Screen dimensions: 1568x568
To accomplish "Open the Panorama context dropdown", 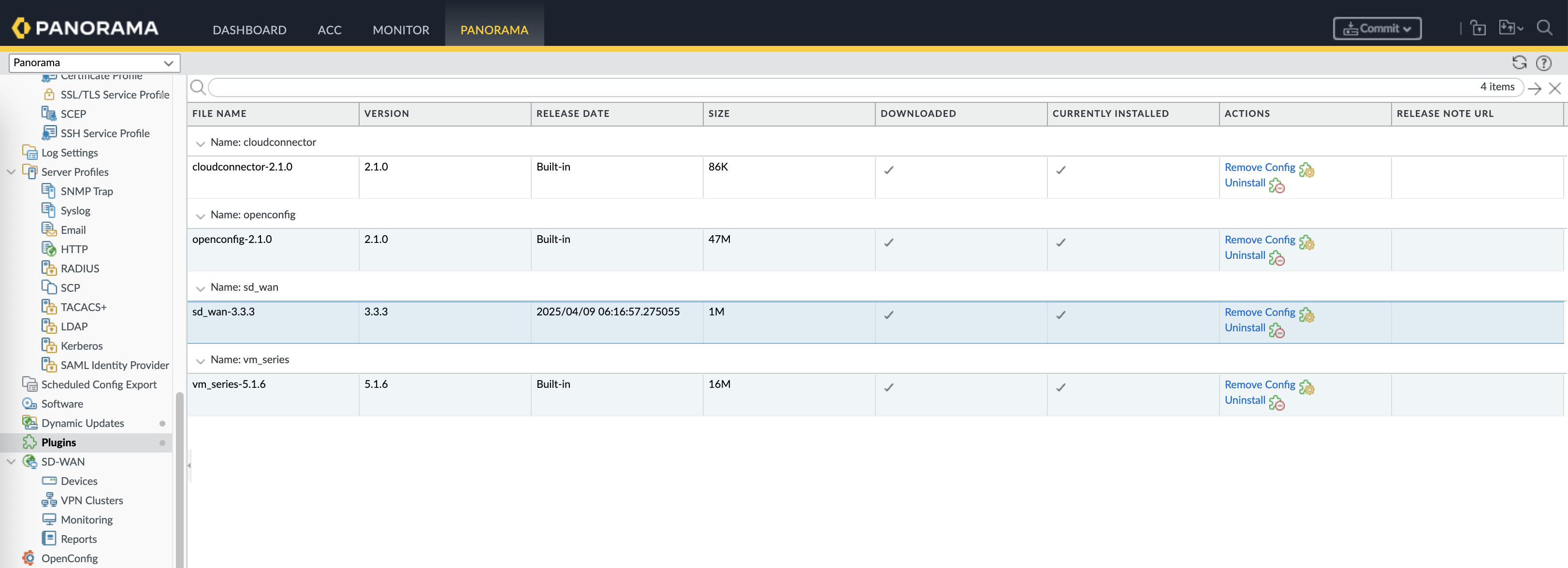I will click(x=94, y=63).
